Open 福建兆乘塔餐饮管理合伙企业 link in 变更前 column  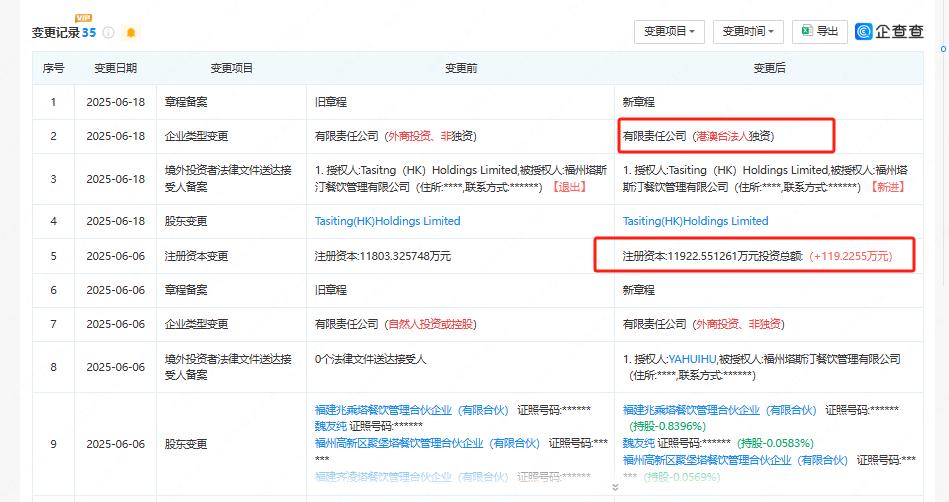[412, 410]
